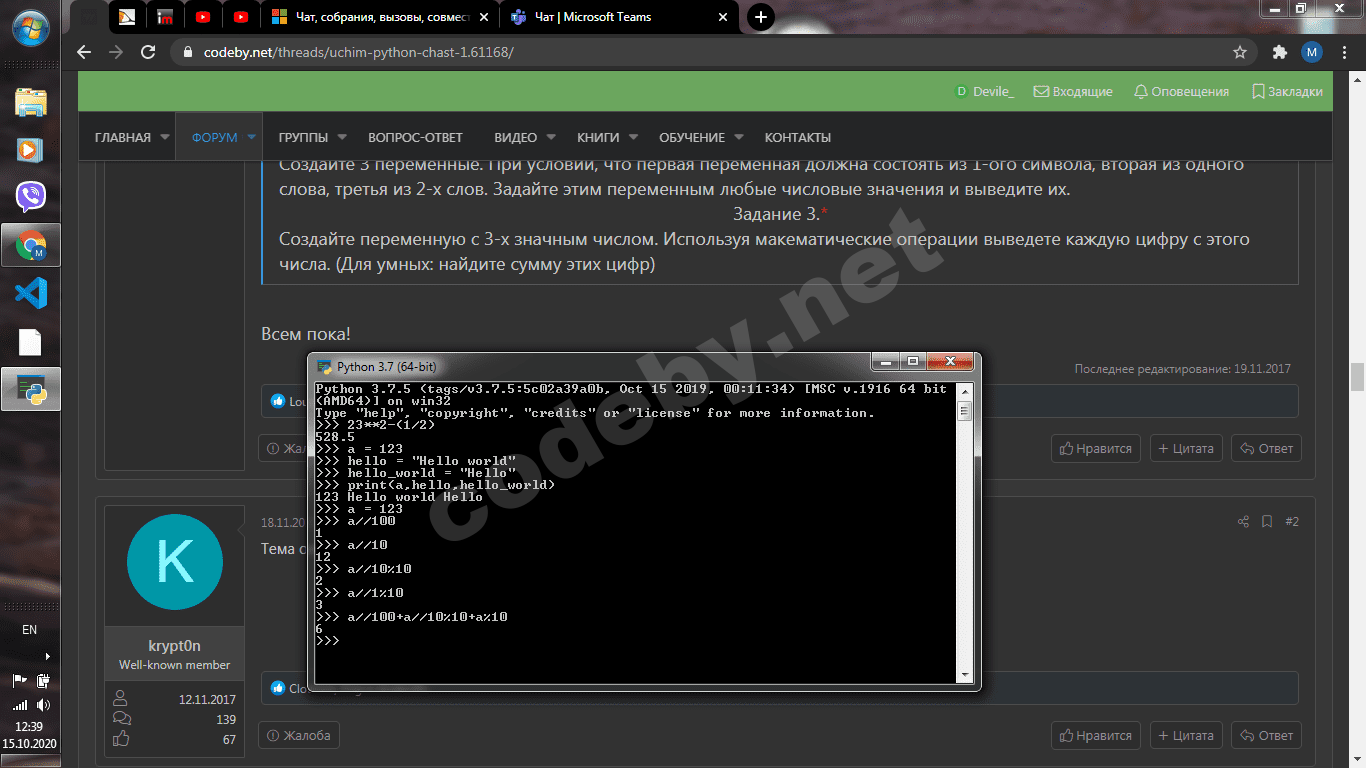The width and height of the screenshot is (1366, 768).
Task: Open Закладки bookmarks link
Action: click(x=1287, y=91)
